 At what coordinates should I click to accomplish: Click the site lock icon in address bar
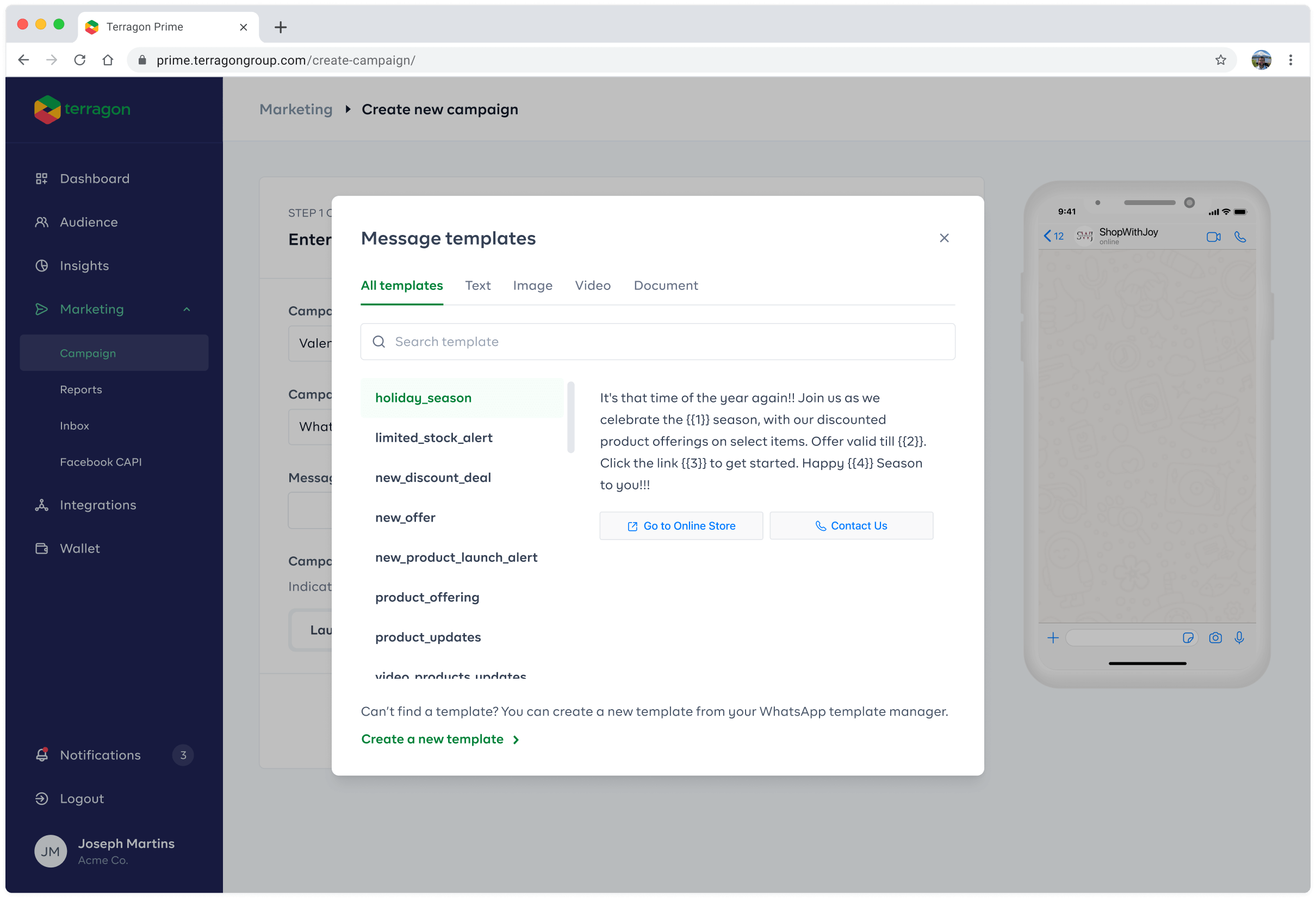(142, 60)
